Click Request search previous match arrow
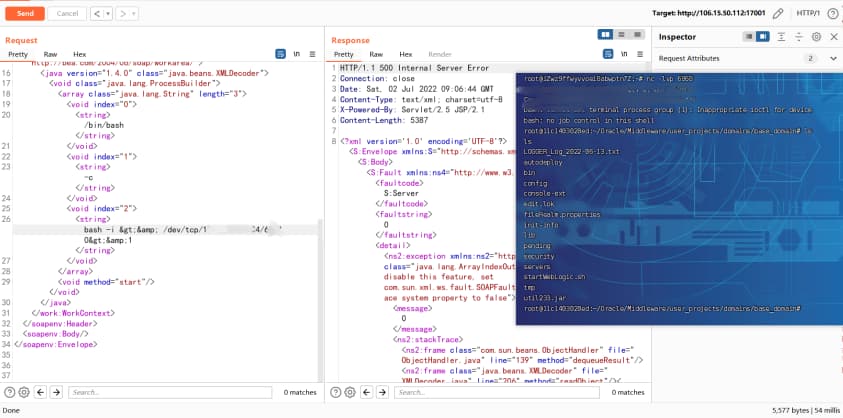The width and height of the screenshot is (843, 418). 41,392
